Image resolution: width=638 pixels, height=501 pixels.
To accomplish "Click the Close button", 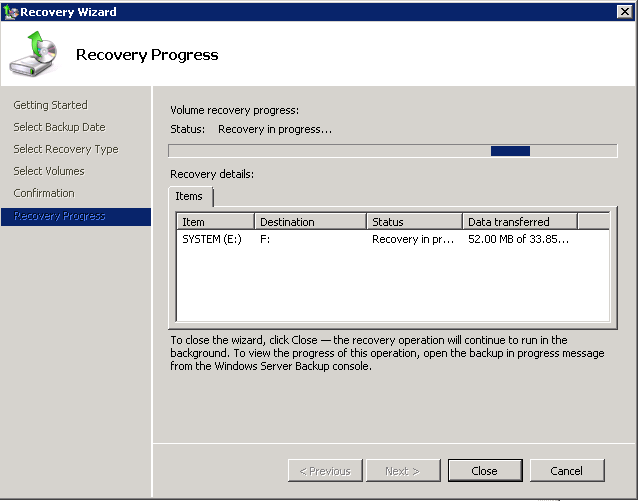I will (485, 470).
